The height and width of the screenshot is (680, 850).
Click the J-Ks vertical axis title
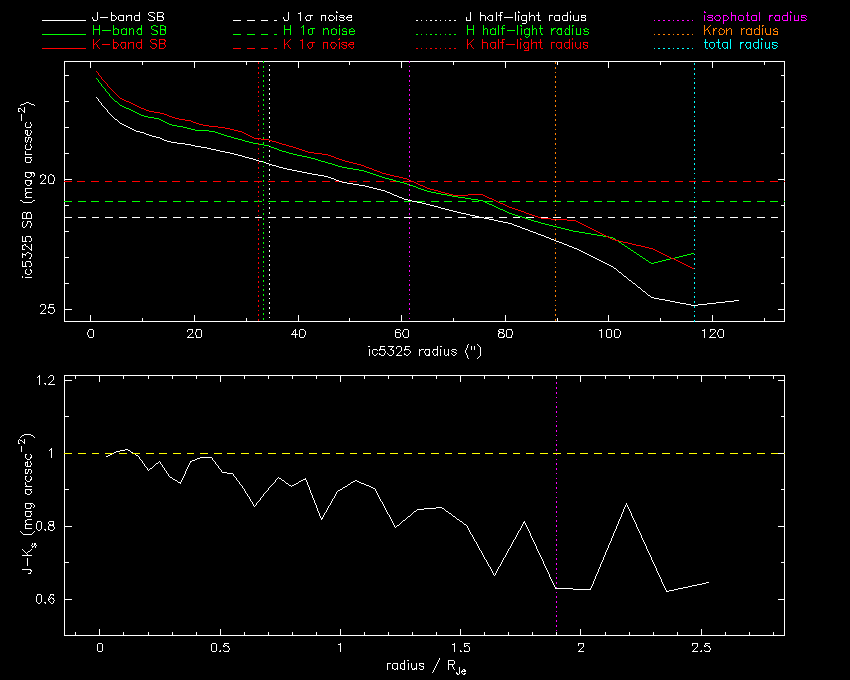(x=32, y=505)
